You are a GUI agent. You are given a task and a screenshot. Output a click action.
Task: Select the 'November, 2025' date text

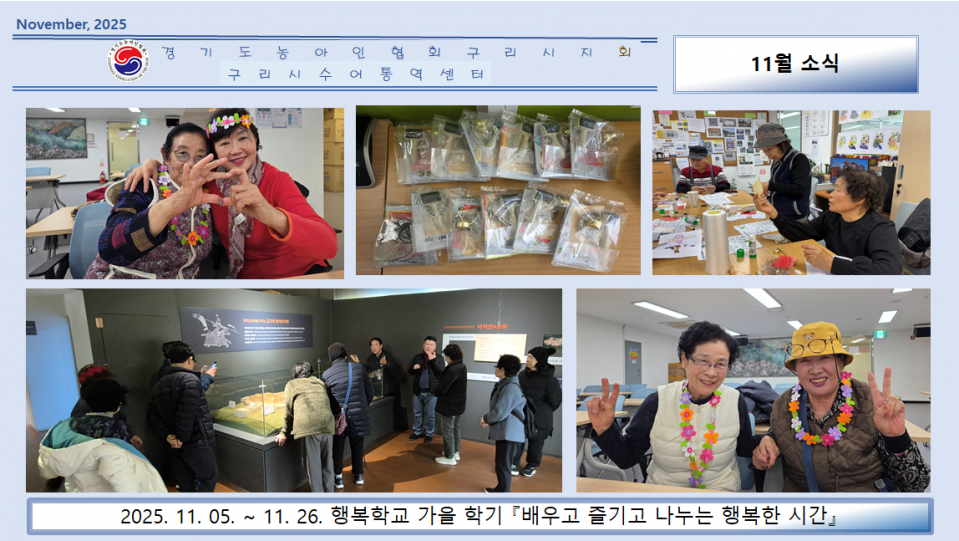click(x=71, y=24)
